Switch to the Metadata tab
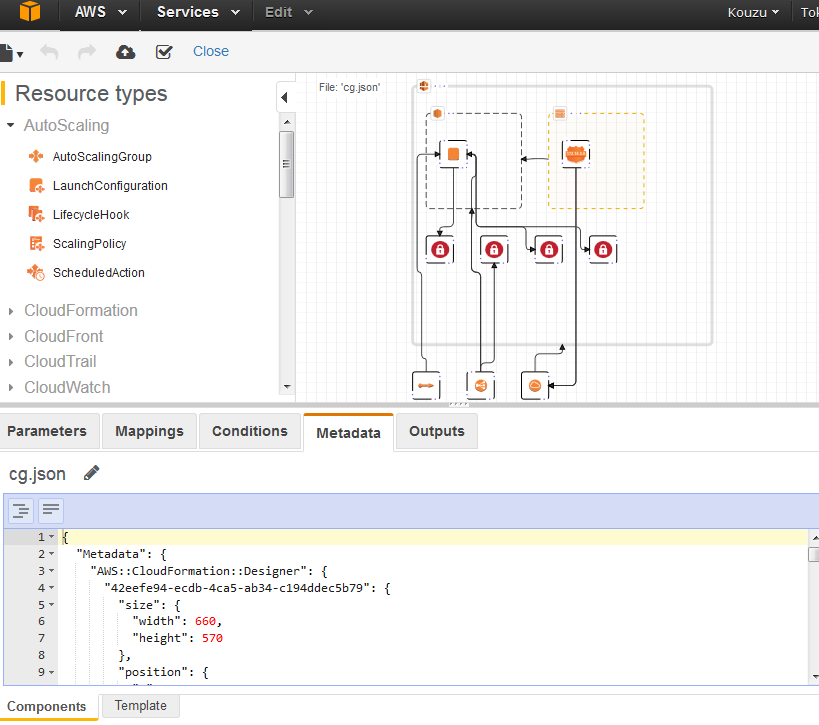Screen dimensions: 819x725 point(348,432)
